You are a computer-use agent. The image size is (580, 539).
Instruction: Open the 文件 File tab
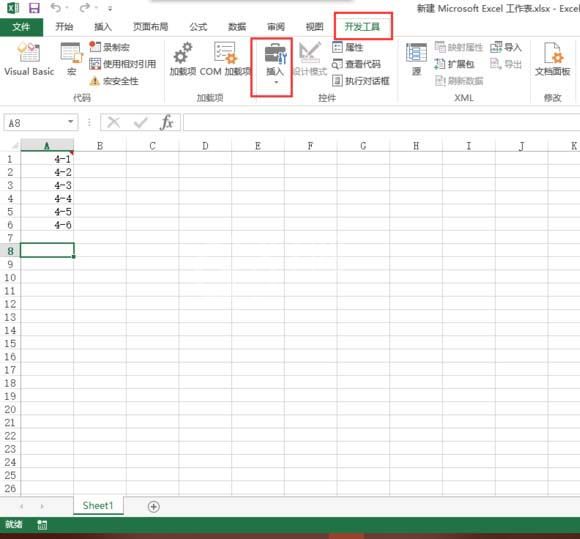tap(21, 27)
